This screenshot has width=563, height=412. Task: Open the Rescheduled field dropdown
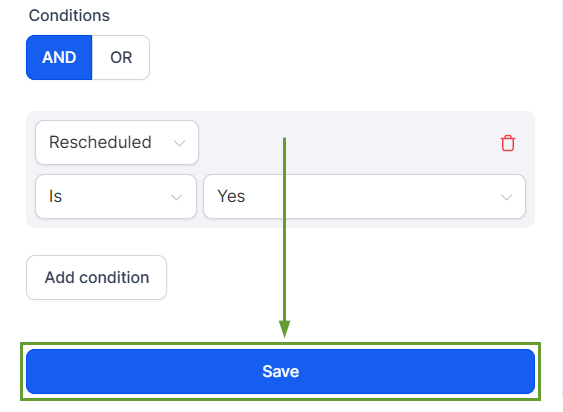pos(117,143)
